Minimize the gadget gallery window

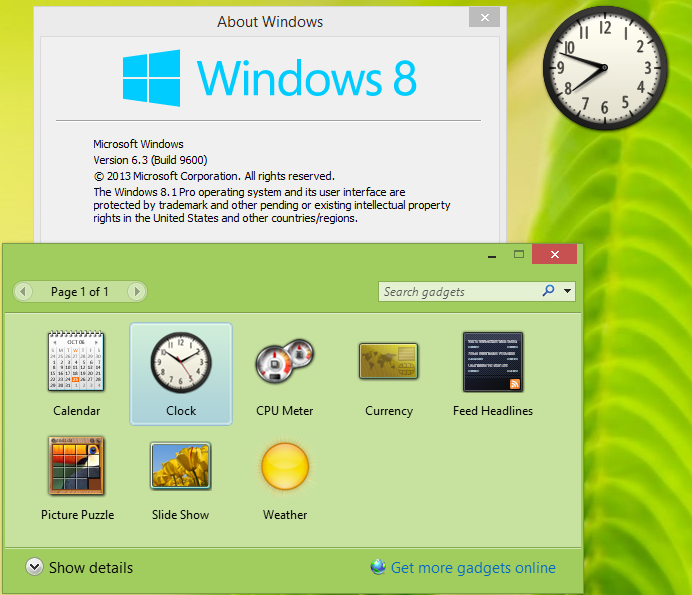pos(493,255)
